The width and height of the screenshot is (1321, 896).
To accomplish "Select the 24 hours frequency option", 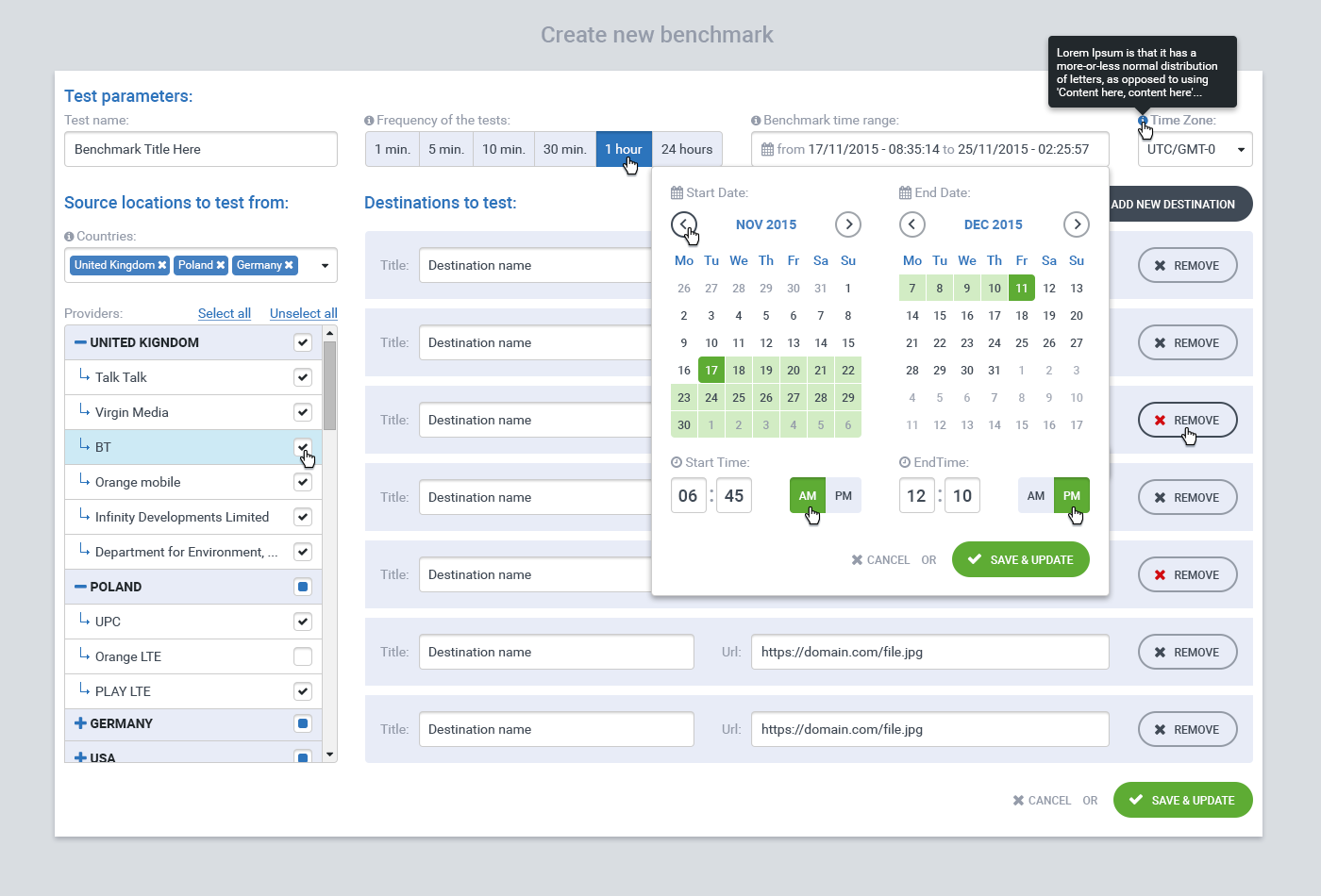I will (686, 150).
